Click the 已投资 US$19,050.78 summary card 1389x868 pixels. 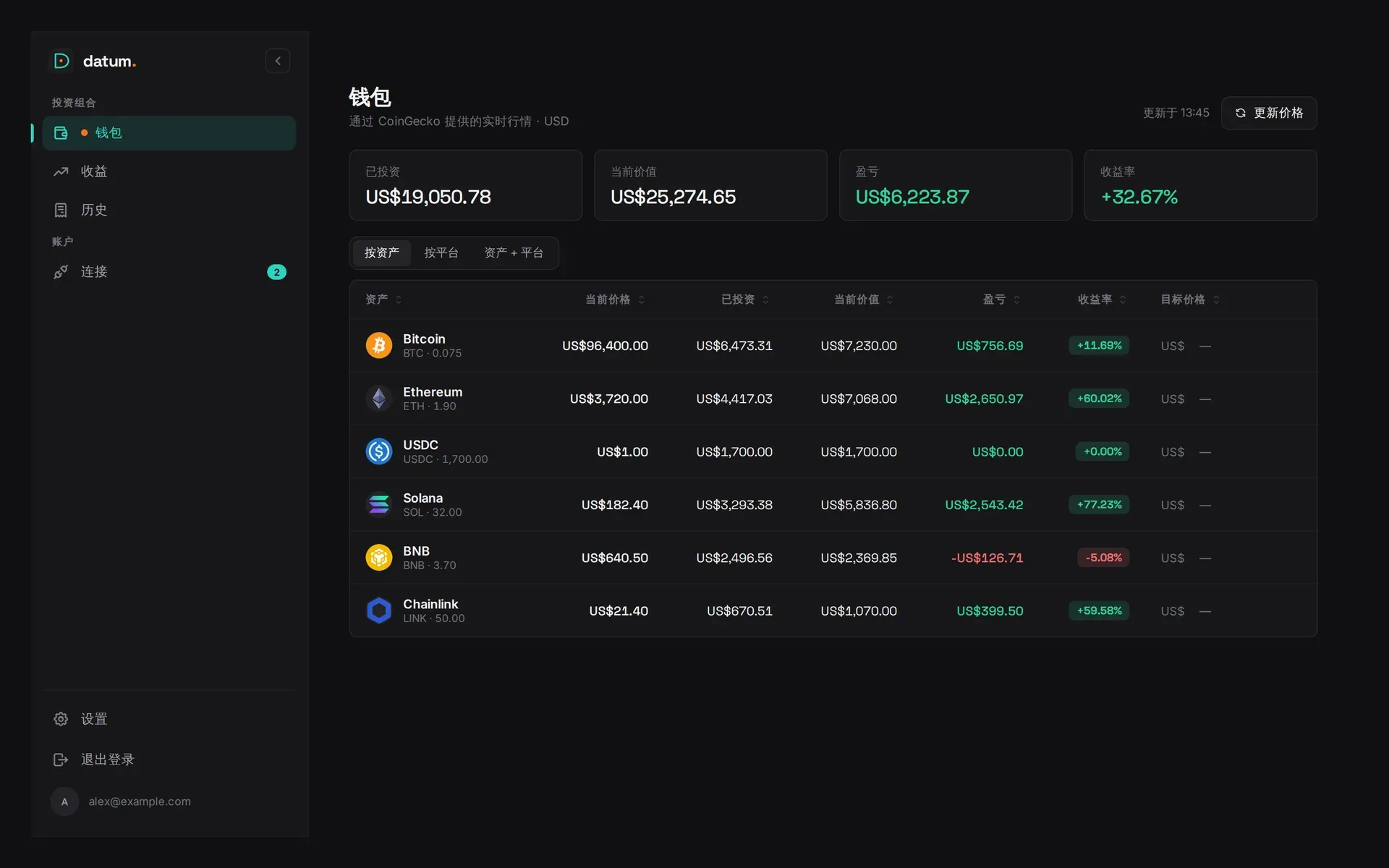(466, 185)
